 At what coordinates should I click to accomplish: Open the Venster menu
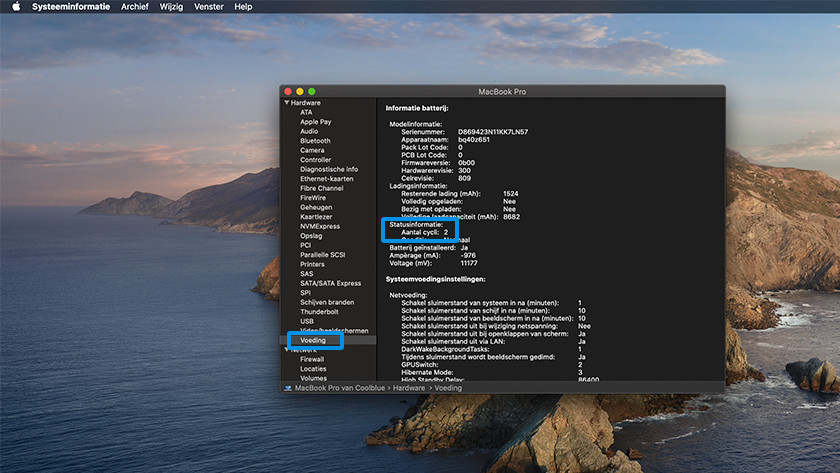click(x=209, y=7)
